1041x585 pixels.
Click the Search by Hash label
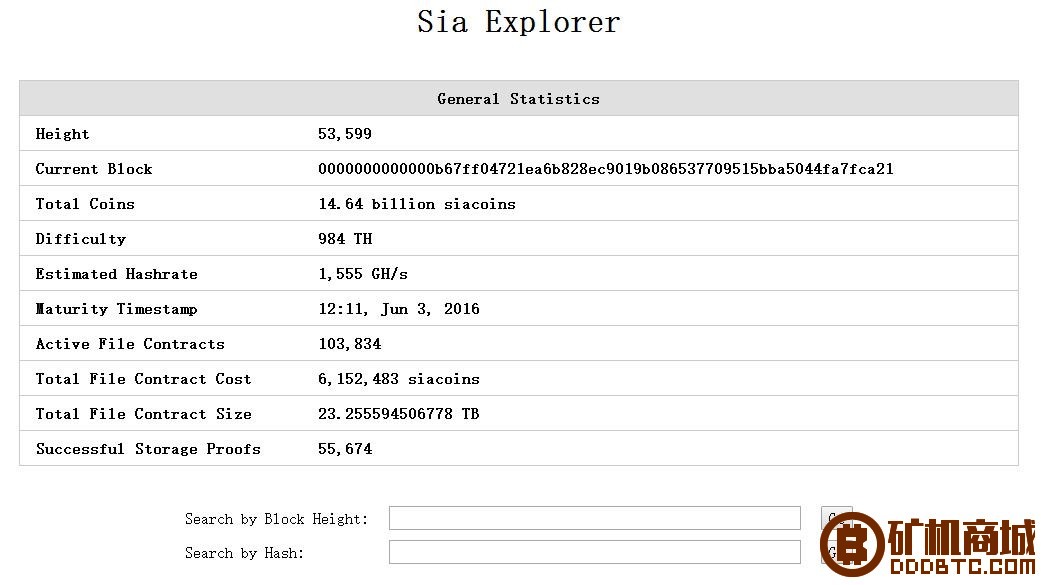pos(244,552)
